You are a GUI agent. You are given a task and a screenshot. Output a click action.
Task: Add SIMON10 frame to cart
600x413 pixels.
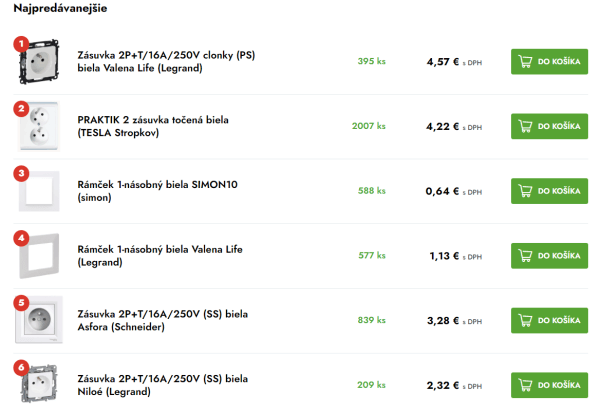coord(549,191)
